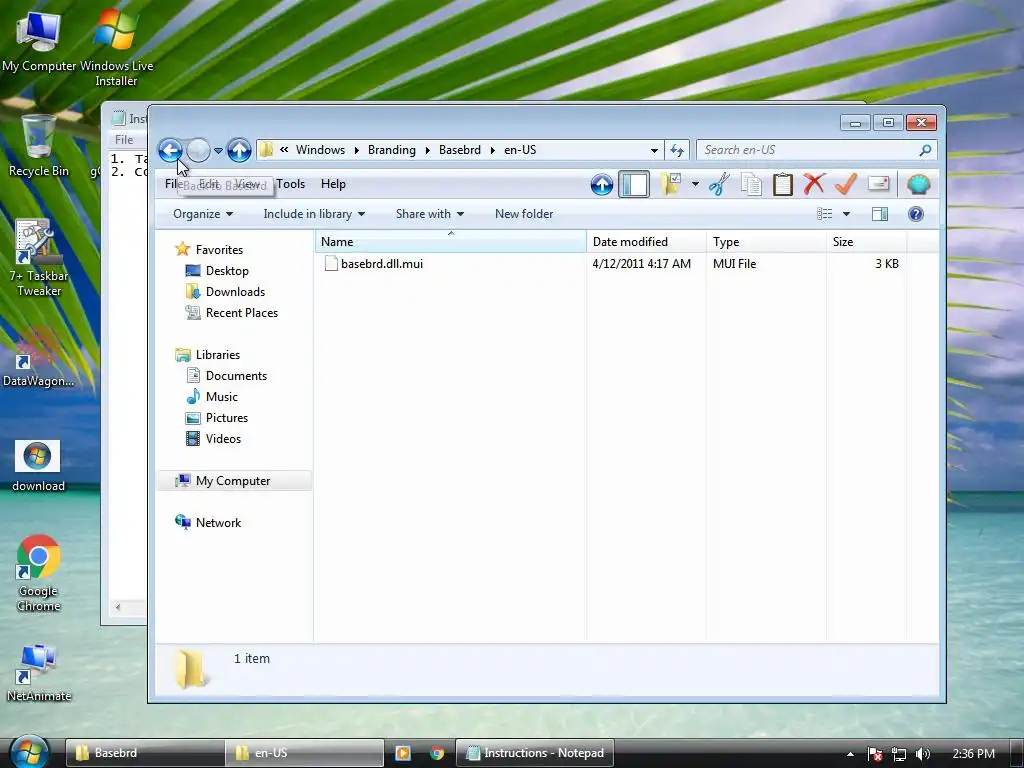
Task: Click en-US in the address breadcrumb
Action: pos(520,150)
